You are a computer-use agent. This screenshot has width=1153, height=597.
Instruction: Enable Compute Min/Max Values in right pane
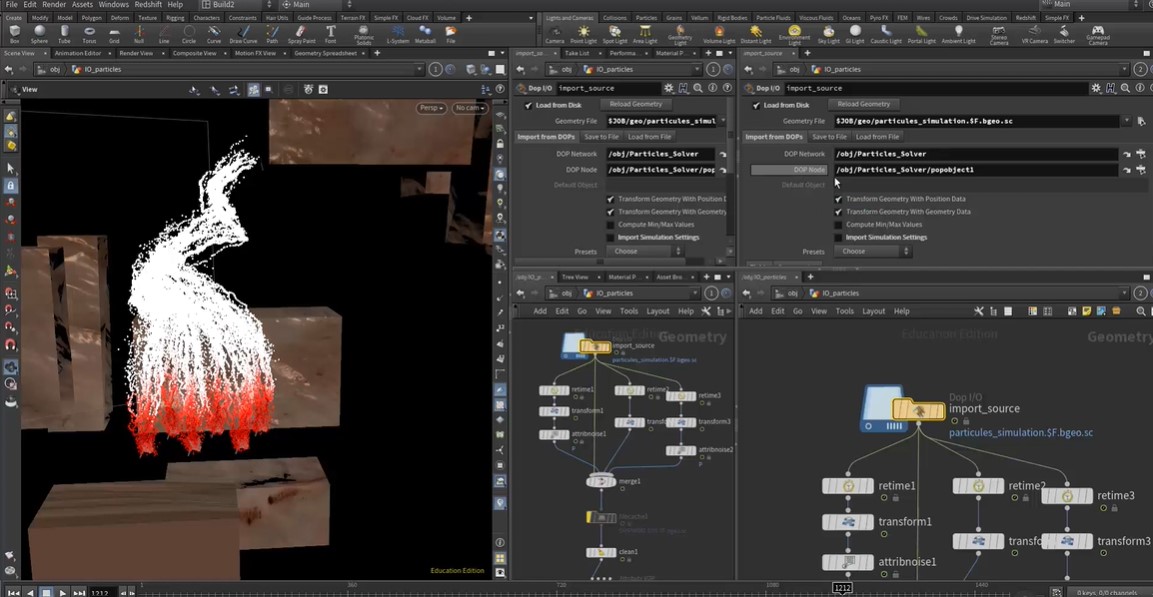pos(838,224)
